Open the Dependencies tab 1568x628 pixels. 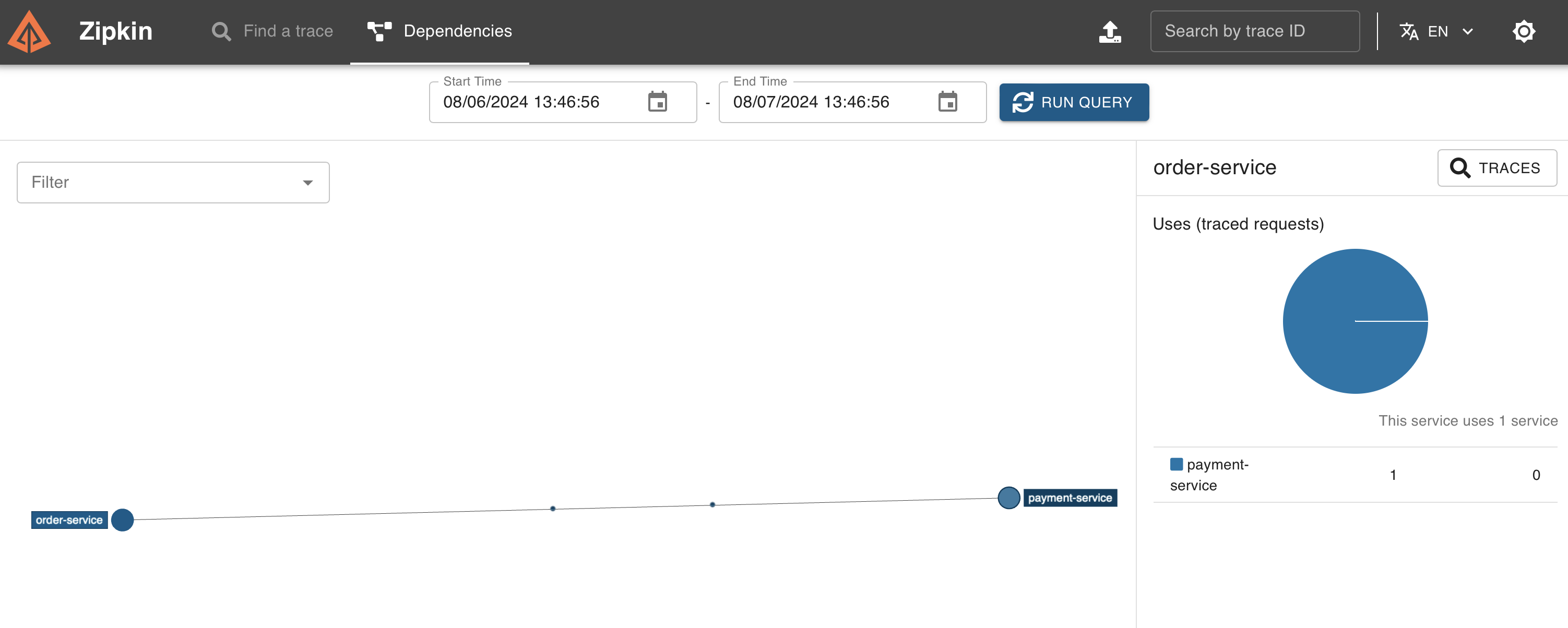(439, 32)
